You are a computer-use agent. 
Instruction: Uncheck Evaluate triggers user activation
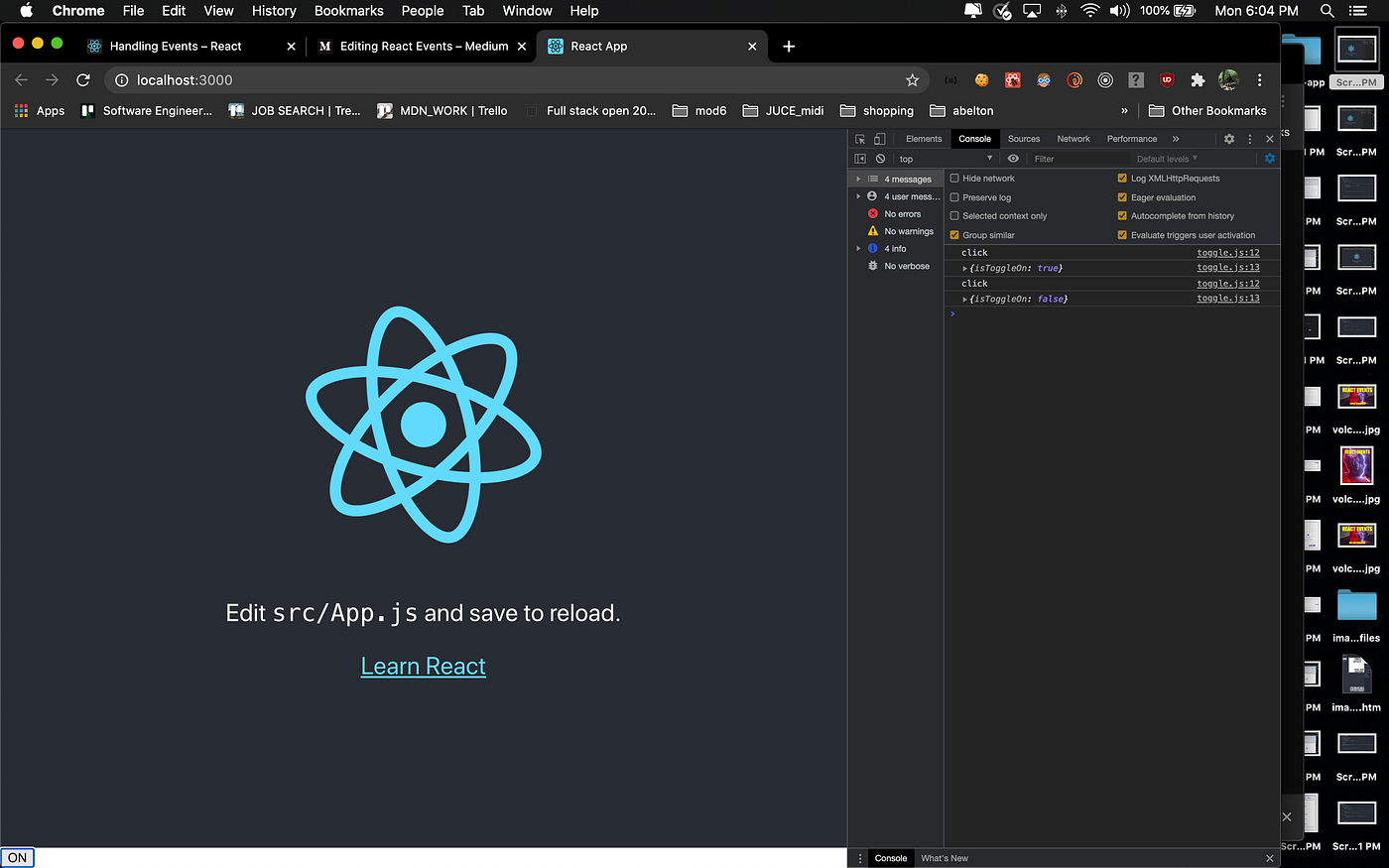(1122, 235)
